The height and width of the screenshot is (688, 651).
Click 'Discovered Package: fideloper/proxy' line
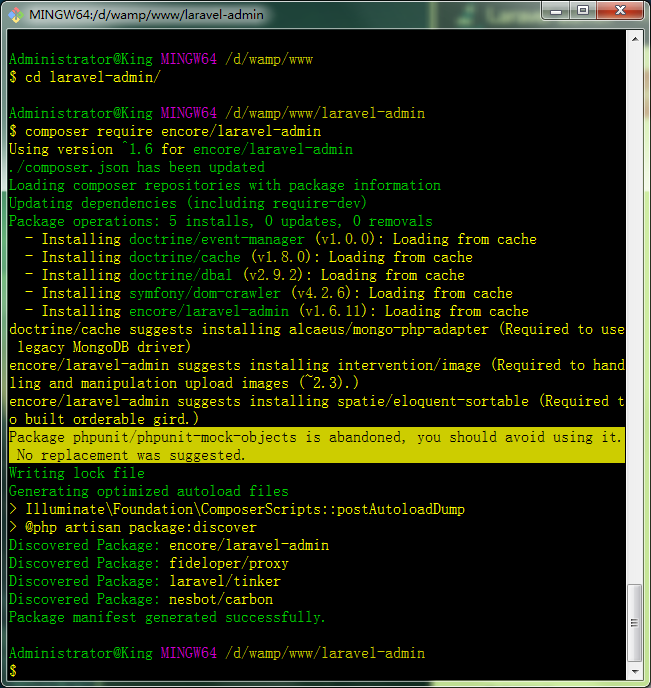(149, 563)
